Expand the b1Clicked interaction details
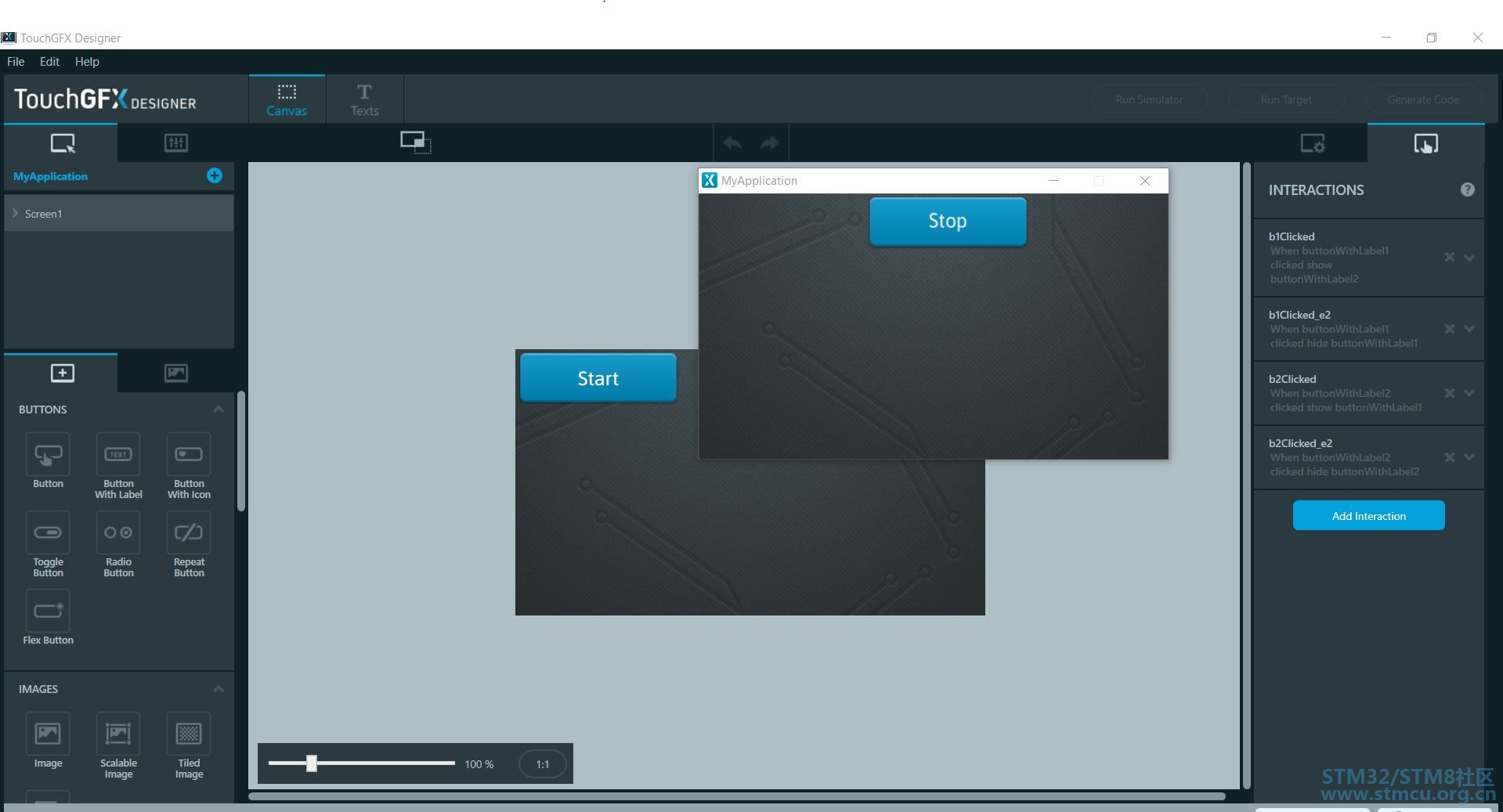The height and width of the screenshot is (812, 1503). tap(1469, 258)
